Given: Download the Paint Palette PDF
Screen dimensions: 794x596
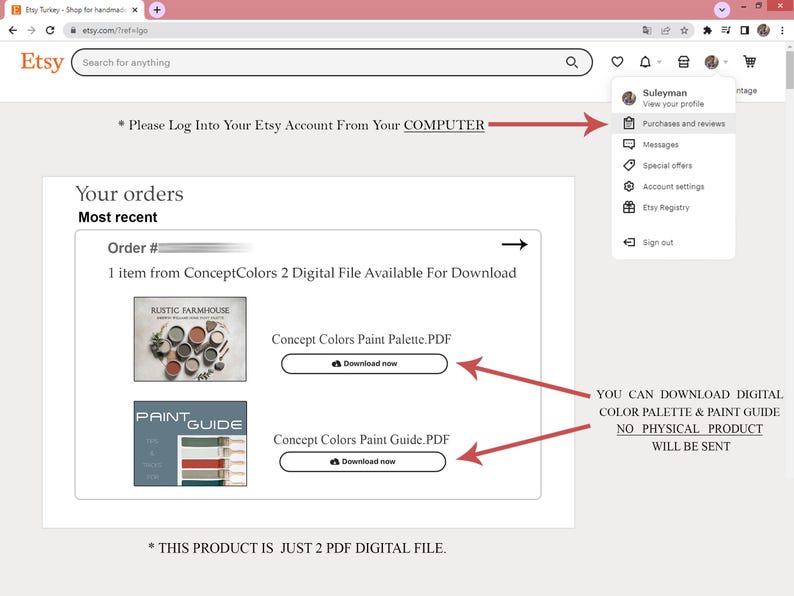Looking at the screenshot, I should 364,364.
